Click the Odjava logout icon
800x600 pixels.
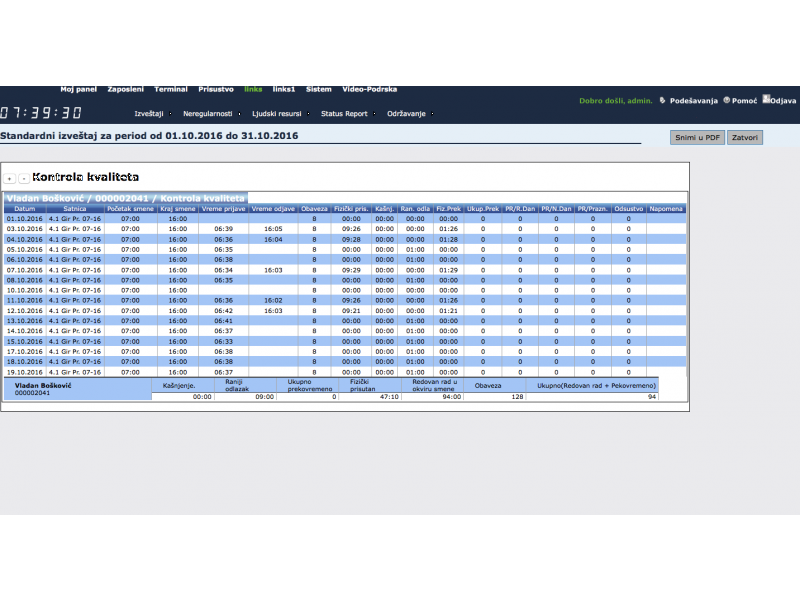pyautogui.click(x=766, y=99)
